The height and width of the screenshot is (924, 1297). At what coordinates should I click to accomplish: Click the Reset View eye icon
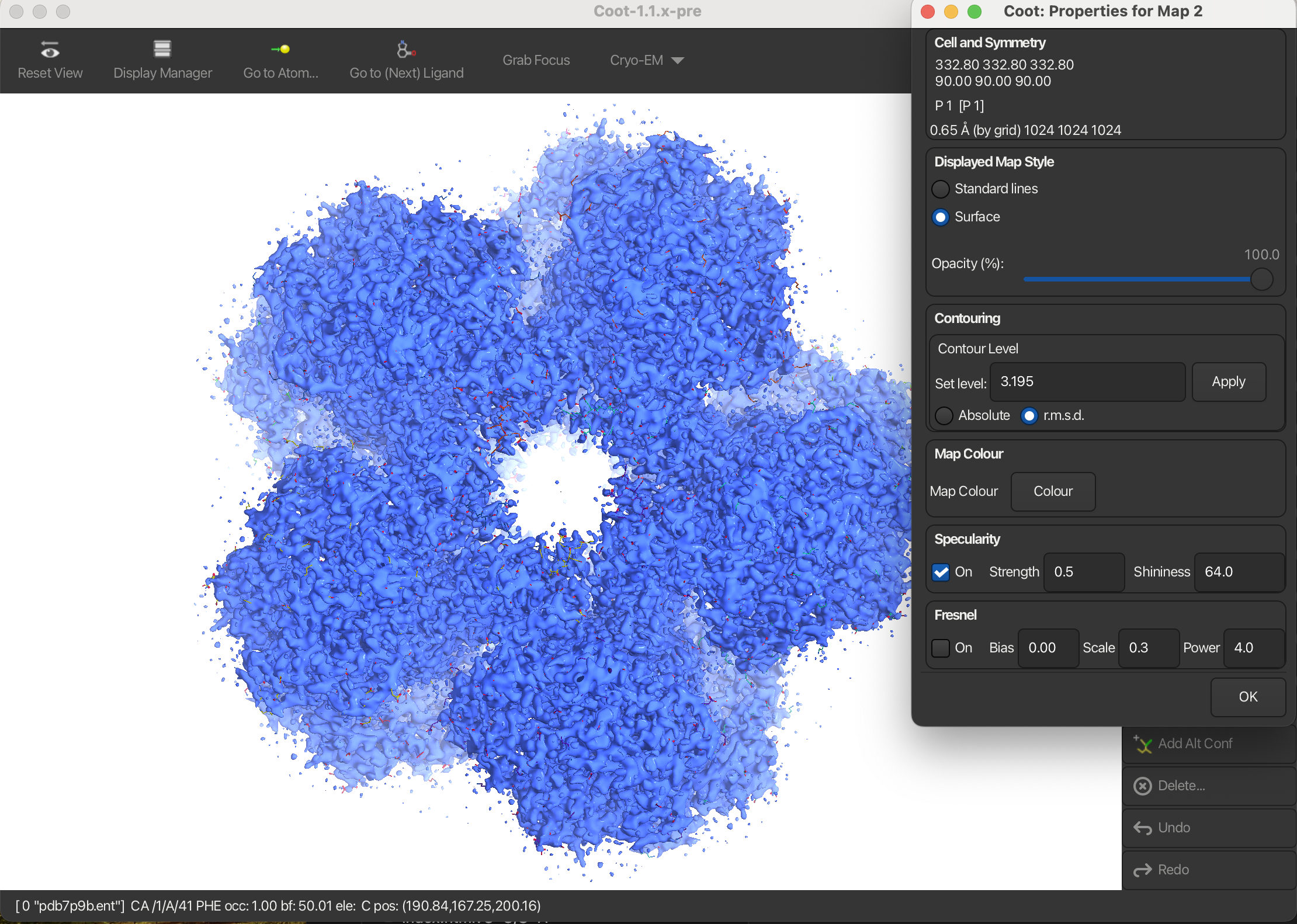pyautogui.click(x=50, y=50)
